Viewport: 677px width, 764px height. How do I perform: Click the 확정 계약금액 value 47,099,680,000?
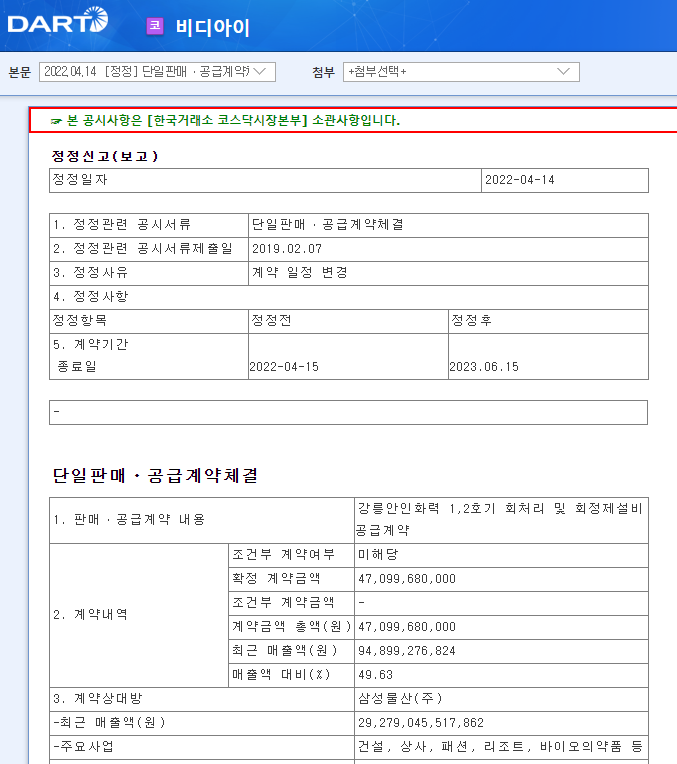coord(406,579)
